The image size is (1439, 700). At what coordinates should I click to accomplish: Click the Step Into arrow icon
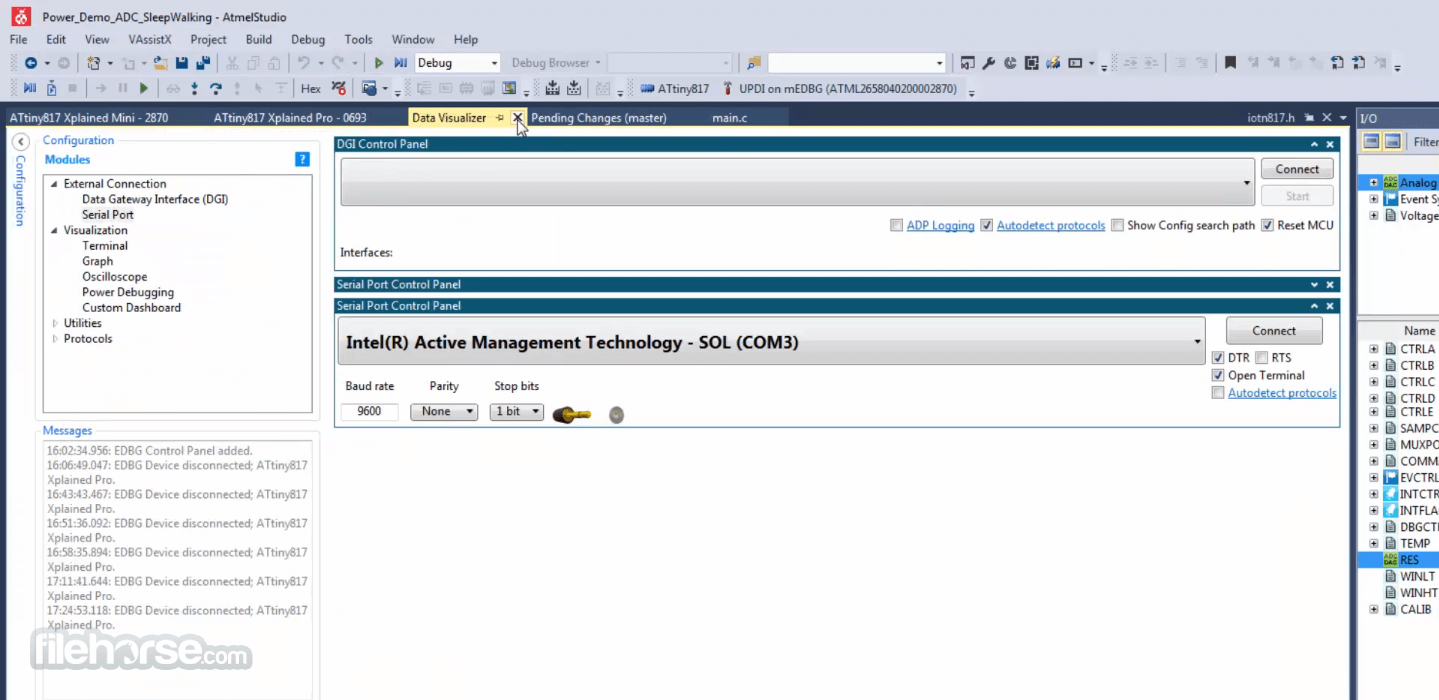pos(194,89)
